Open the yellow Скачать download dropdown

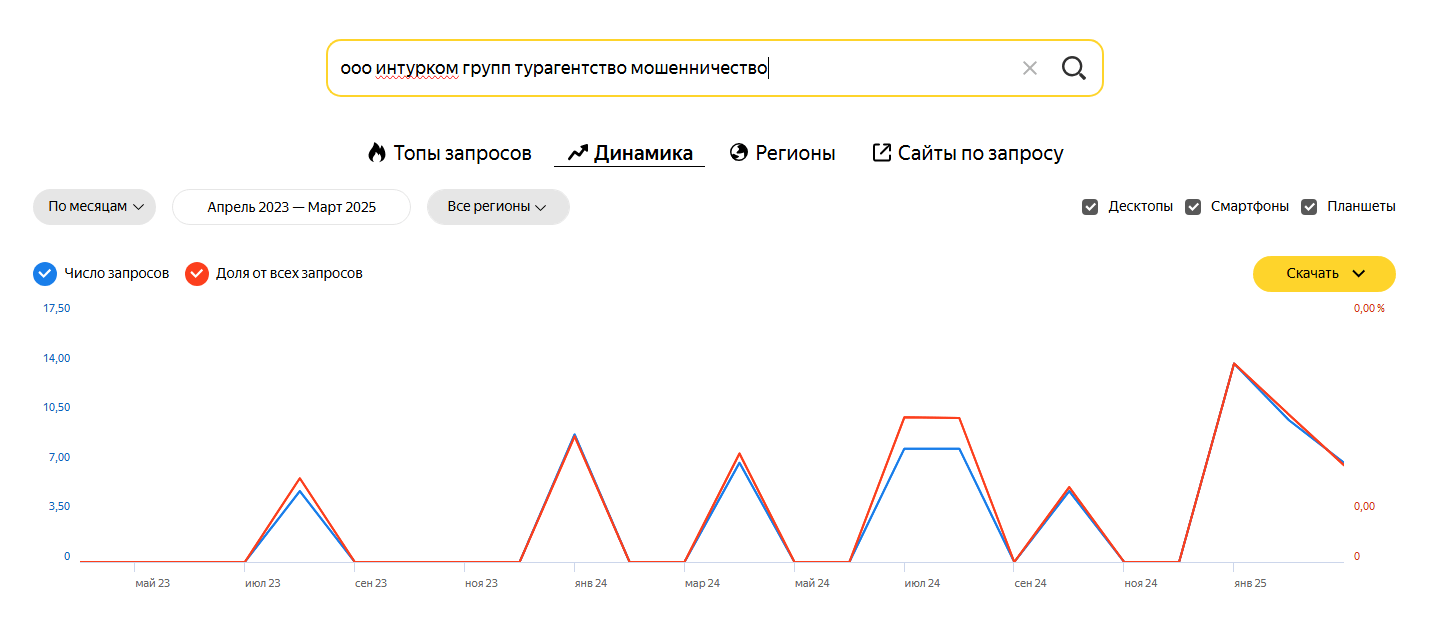coord(1323,274)
